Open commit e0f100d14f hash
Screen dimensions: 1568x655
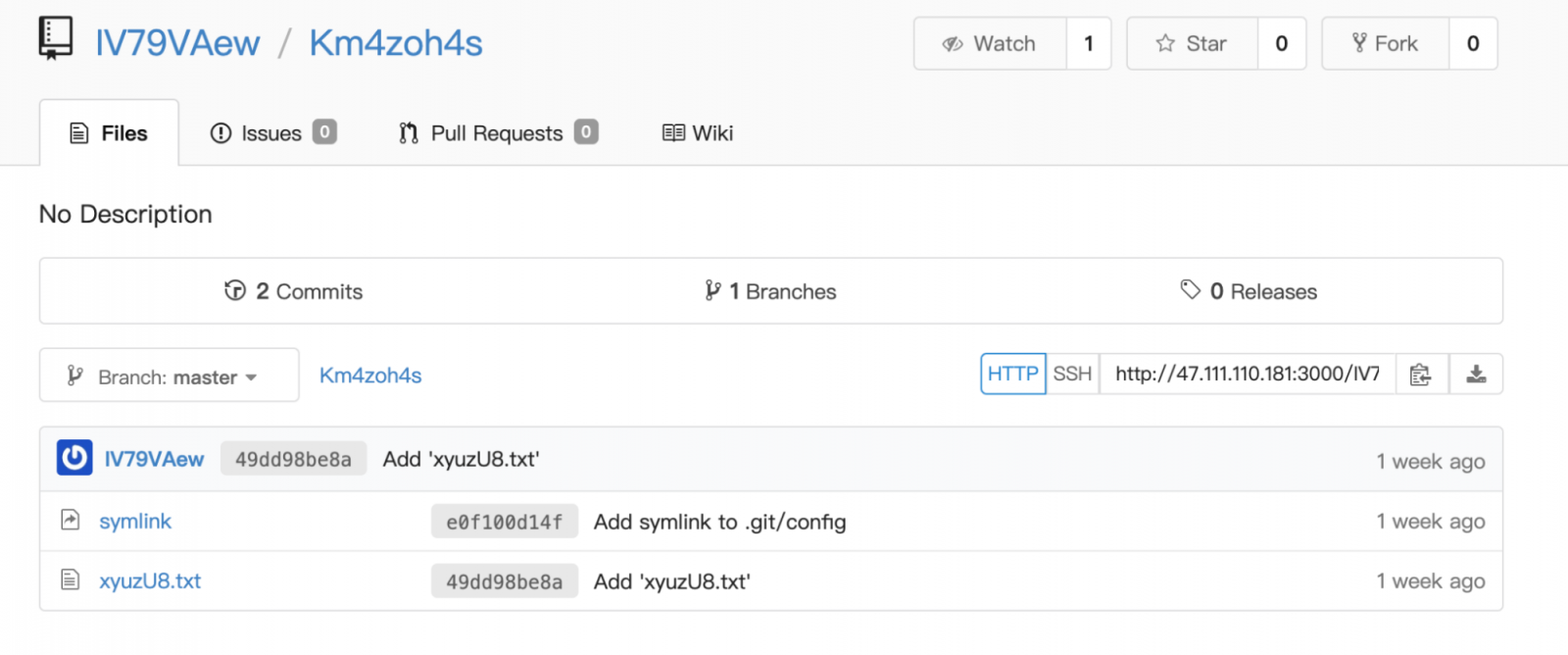click(504, 522)
